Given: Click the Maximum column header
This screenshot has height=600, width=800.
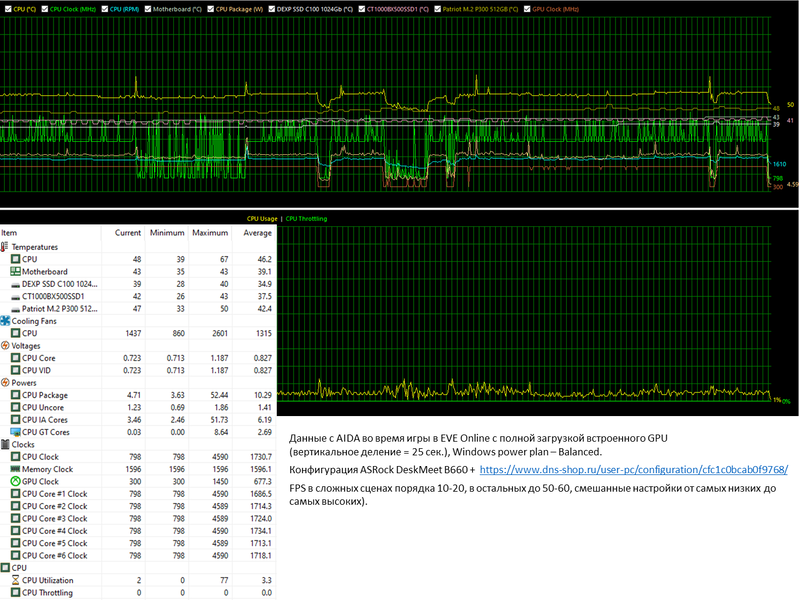Looking at the screenshot, I should 210,233.
